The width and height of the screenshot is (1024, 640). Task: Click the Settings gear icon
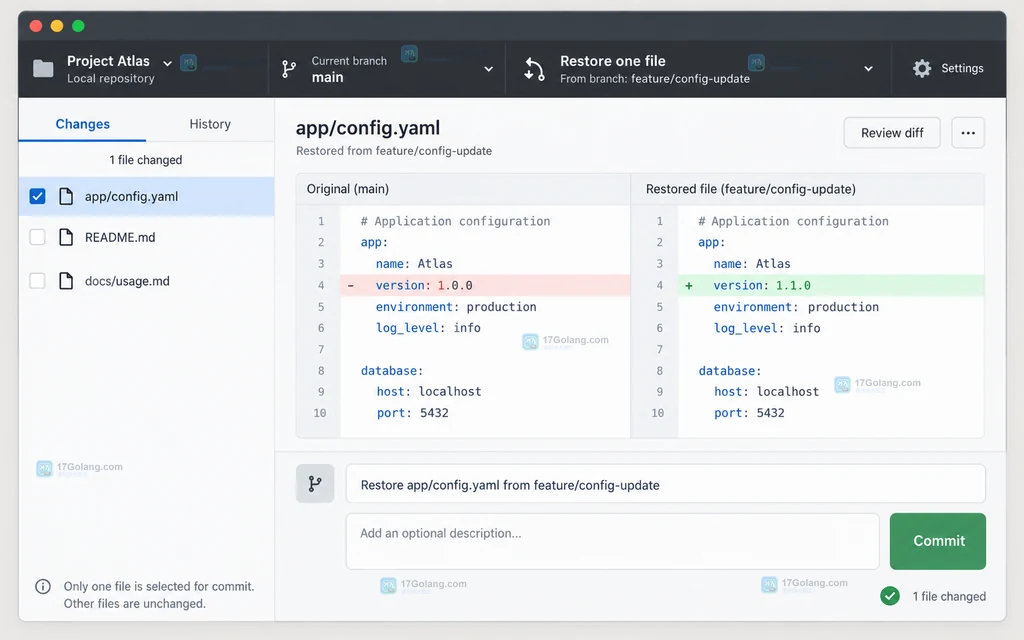[x=921, y=68]
